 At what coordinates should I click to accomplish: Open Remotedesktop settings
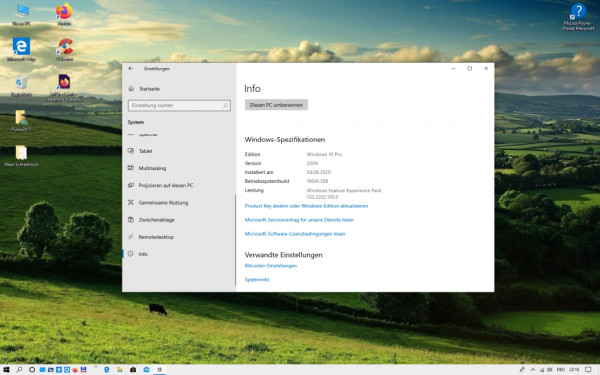click(x=156, y=237)
